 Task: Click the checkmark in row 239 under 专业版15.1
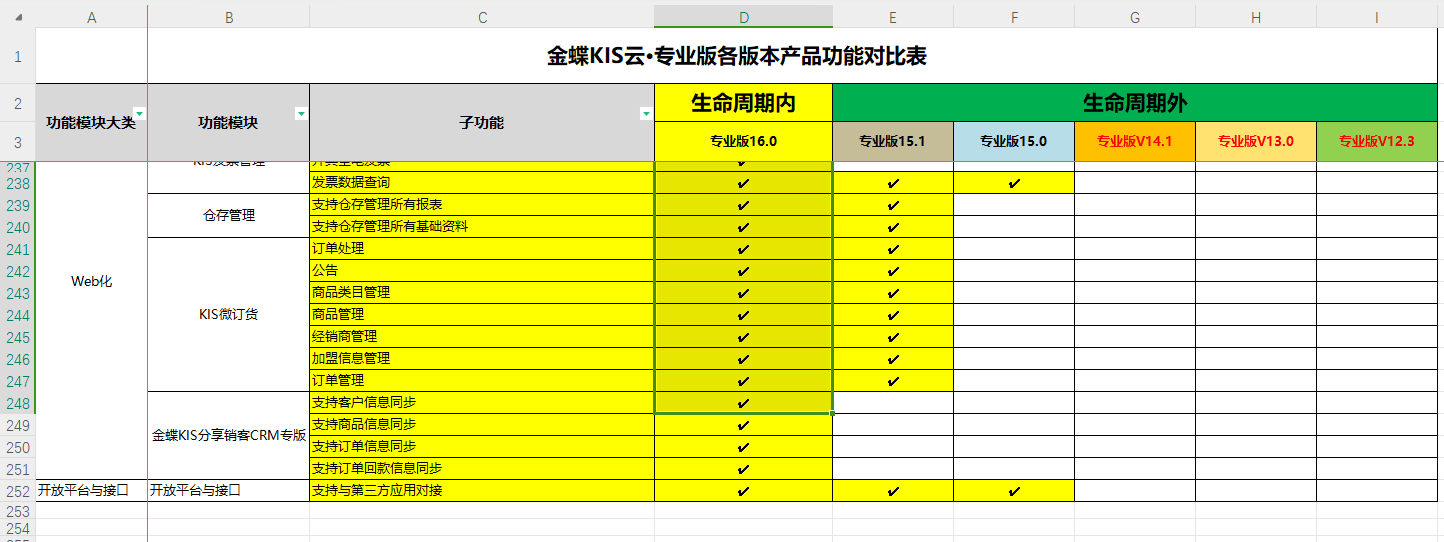pos(893,206)
